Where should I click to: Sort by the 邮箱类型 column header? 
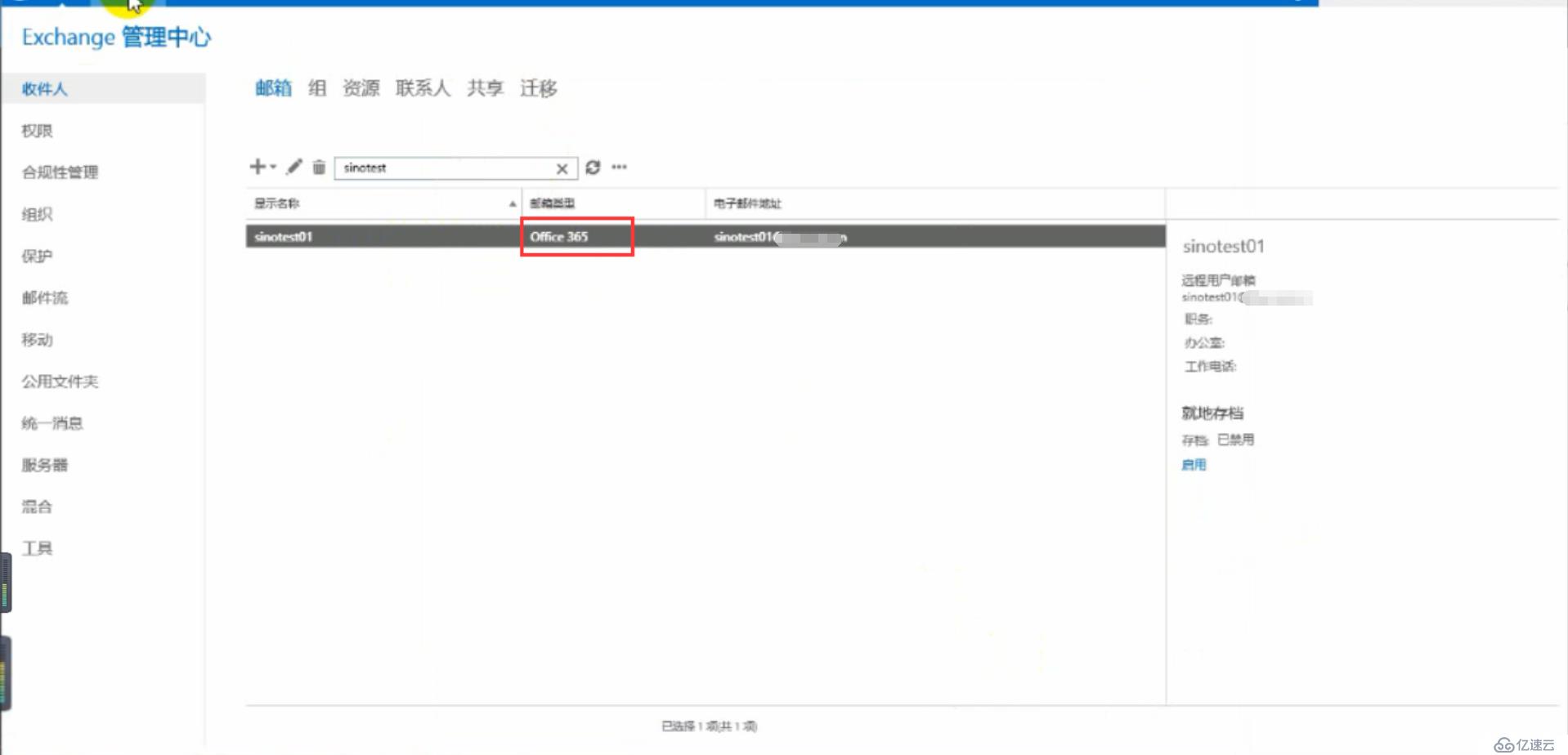(x=613, y=203)
